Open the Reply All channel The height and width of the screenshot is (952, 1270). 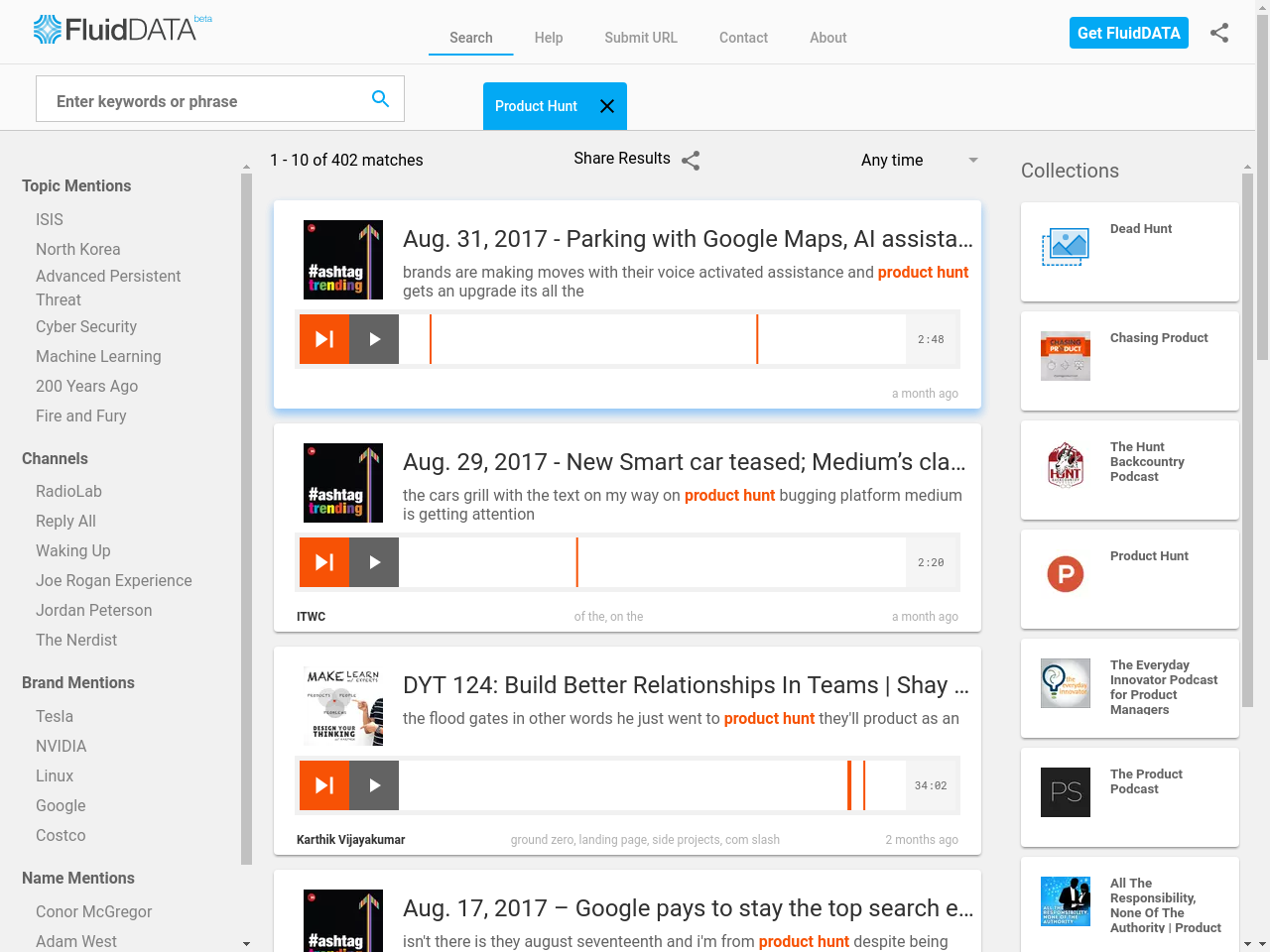(x=65, y=522)
